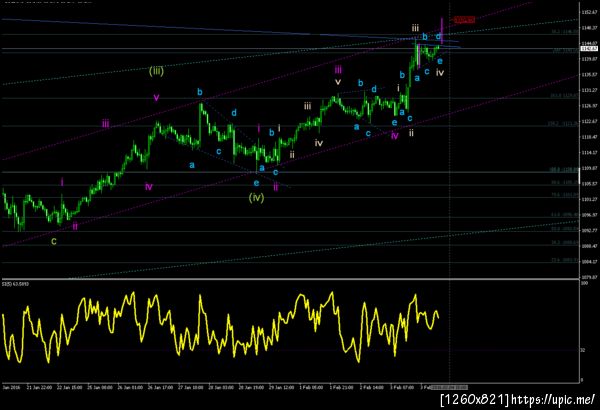Image resolution: width=600 pixels, height=410 pixels.
Task: Click the 1122.67 price axis value
Action: 589,121
